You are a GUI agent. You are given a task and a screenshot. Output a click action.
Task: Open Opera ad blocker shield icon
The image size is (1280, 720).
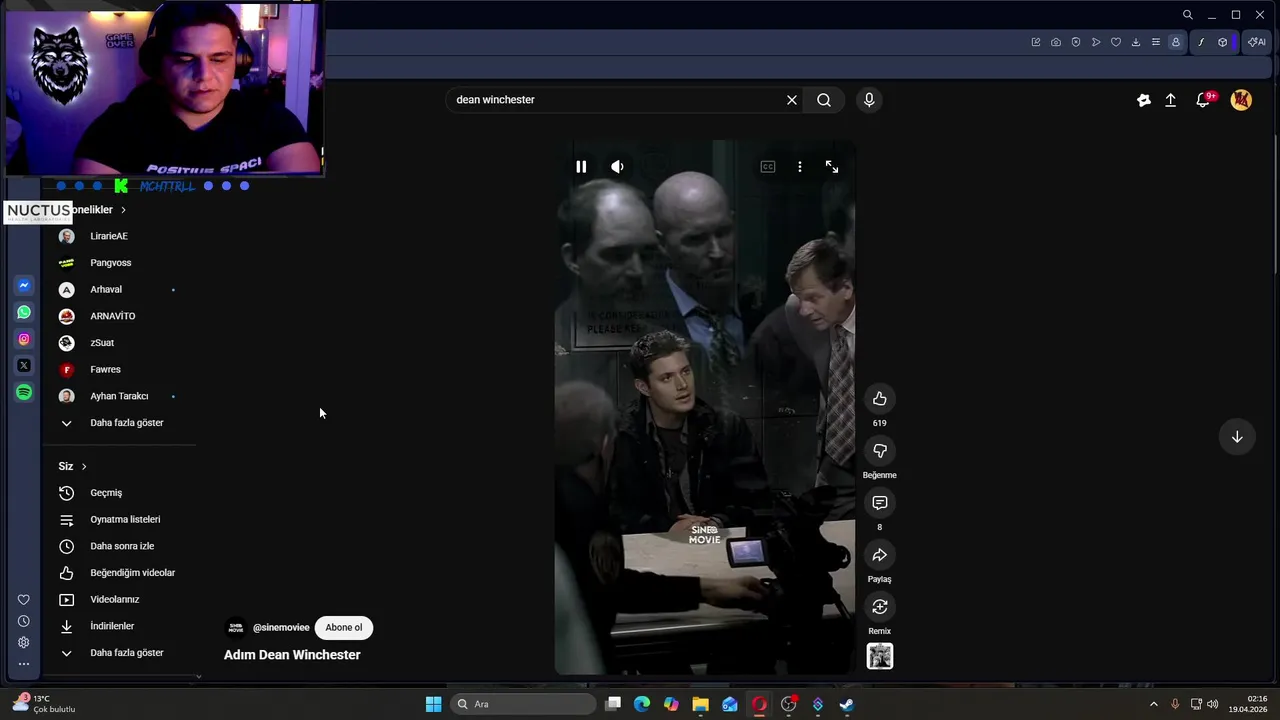click(x=1076, y=42)
